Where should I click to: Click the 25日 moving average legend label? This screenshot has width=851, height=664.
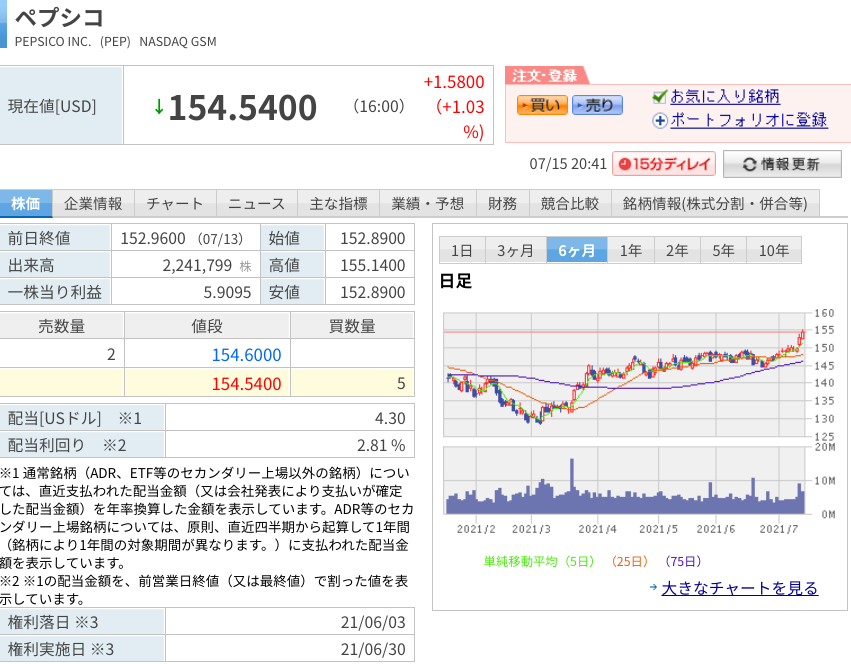tap(630, 561)
